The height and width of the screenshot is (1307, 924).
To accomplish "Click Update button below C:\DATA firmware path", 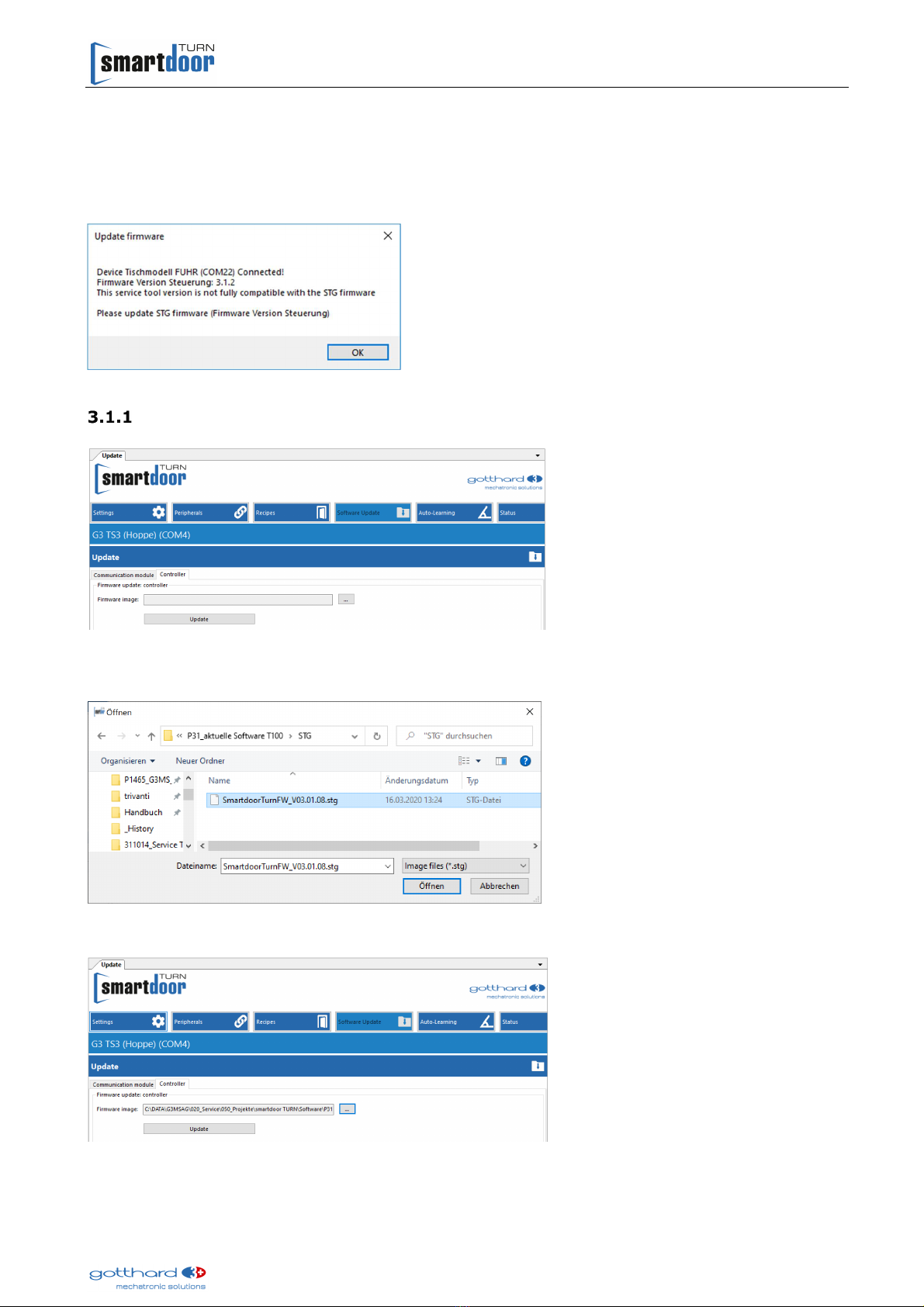I will point(199,1129).
